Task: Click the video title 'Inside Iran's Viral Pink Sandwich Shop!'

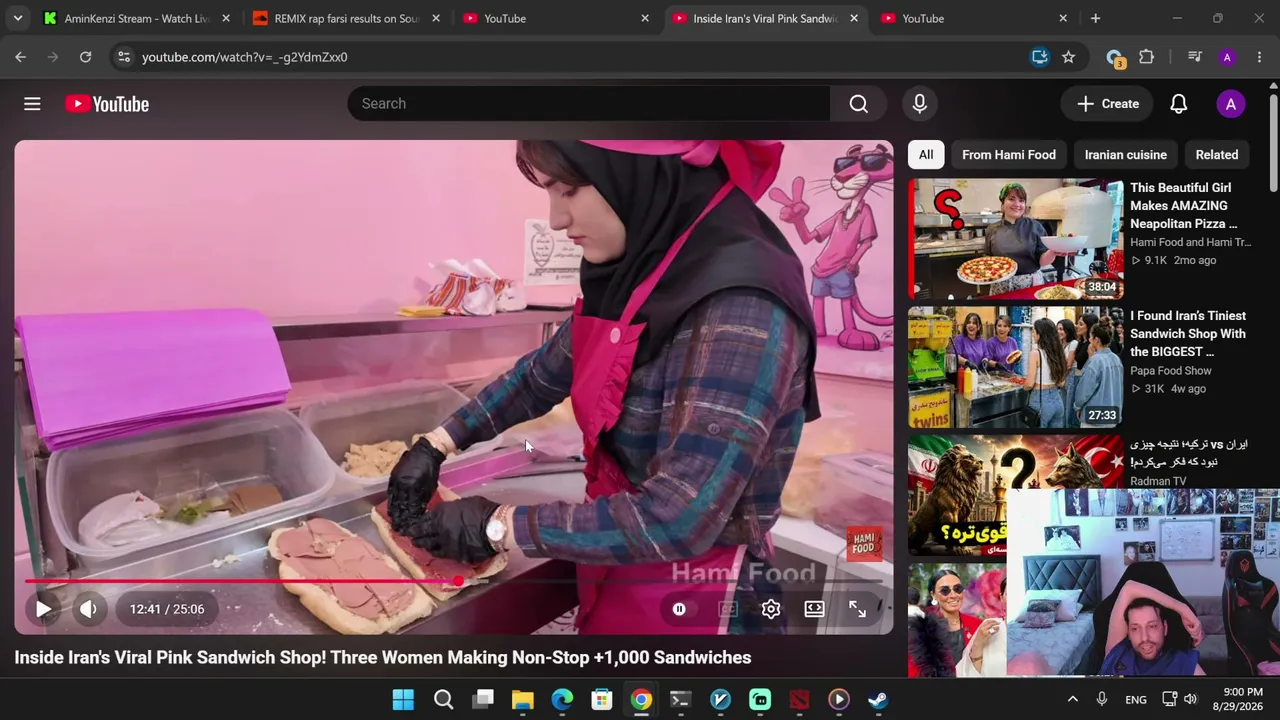Action: click(x=382, y=657)
